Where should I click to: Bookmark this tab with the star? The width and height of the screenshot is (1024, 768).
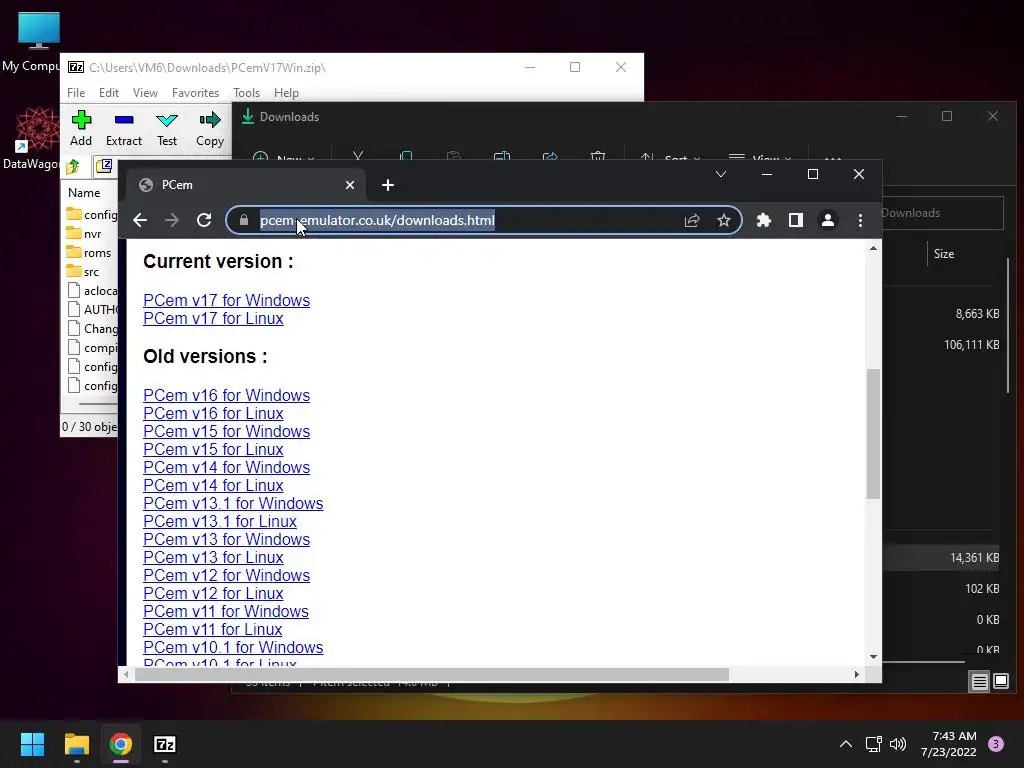(x=724, y=220)
